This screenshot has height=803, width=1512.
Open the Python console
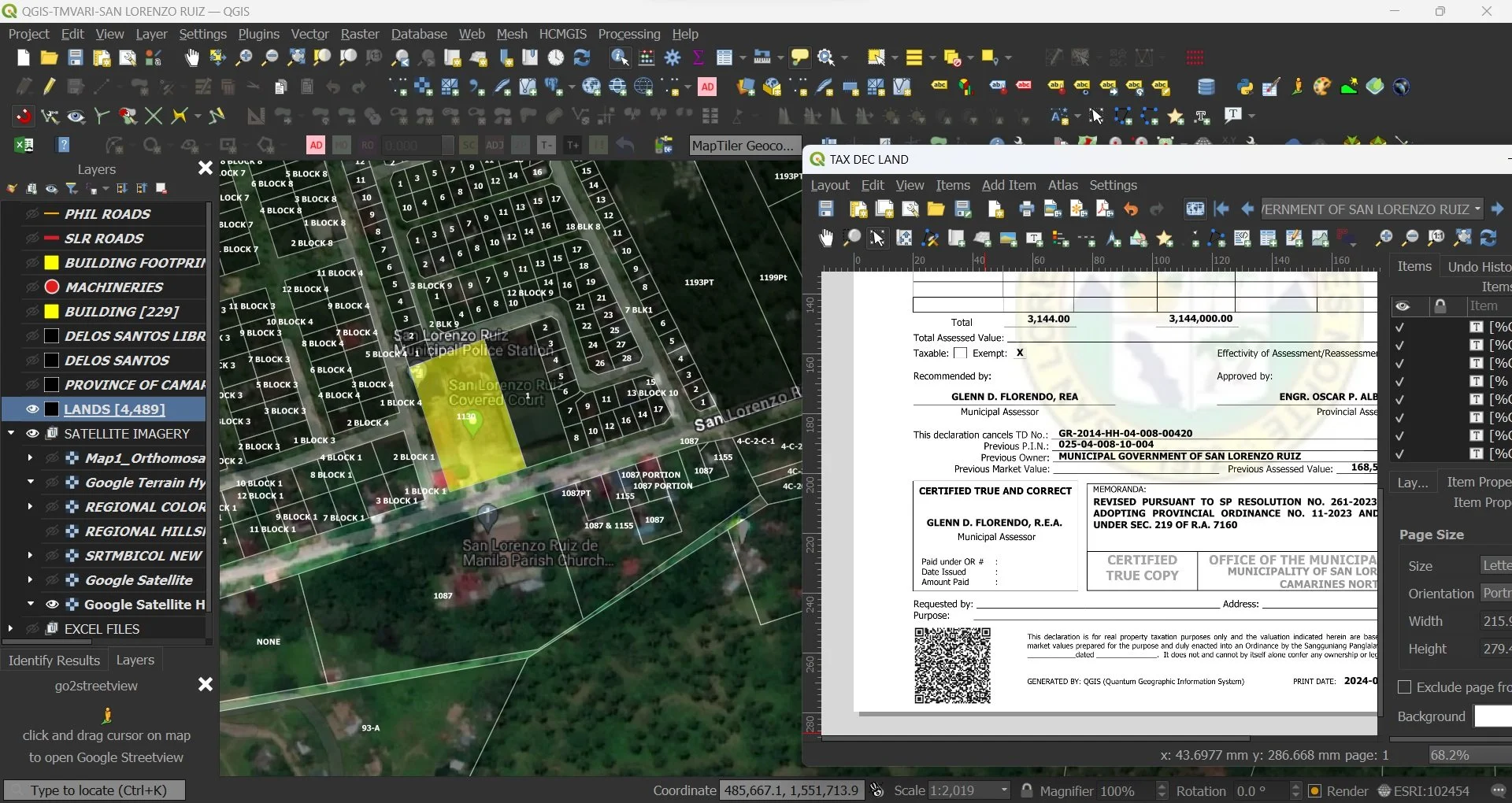[x=1244, y=87]
